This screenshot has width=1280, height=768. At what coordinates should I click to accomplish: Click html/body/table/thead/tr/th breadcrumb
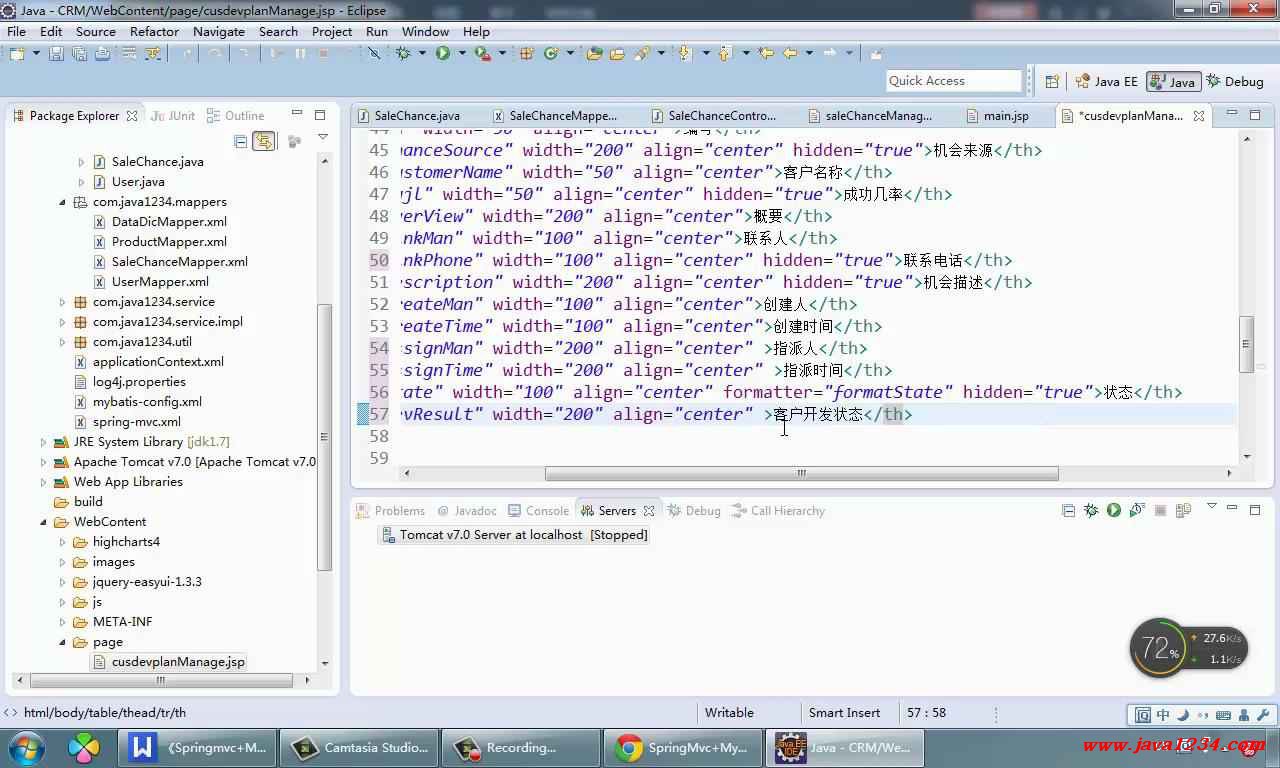[x=104, y=713]
